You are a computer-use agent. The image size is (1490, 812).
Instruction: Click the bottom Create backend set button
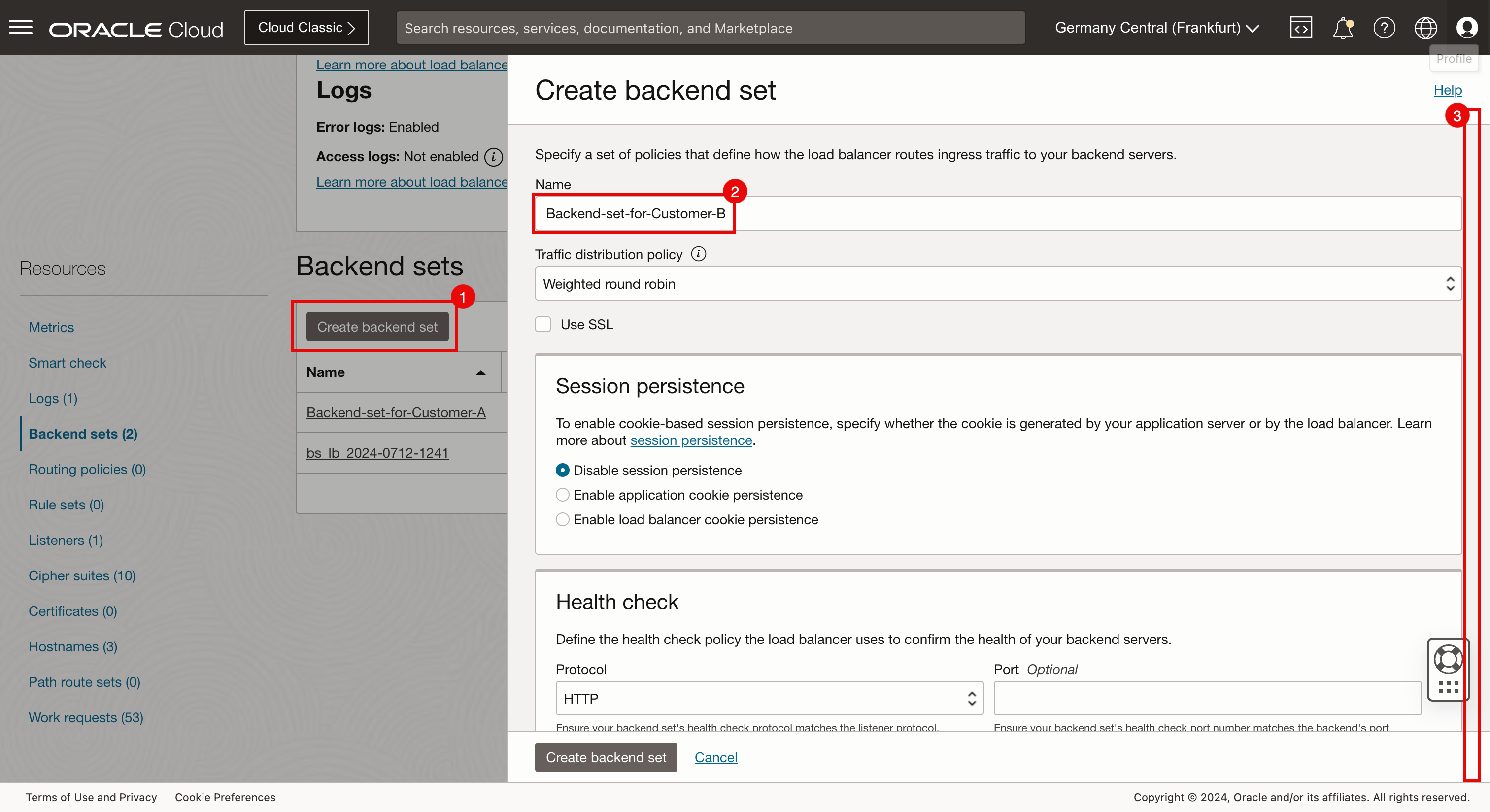click(x=606, y=757)
